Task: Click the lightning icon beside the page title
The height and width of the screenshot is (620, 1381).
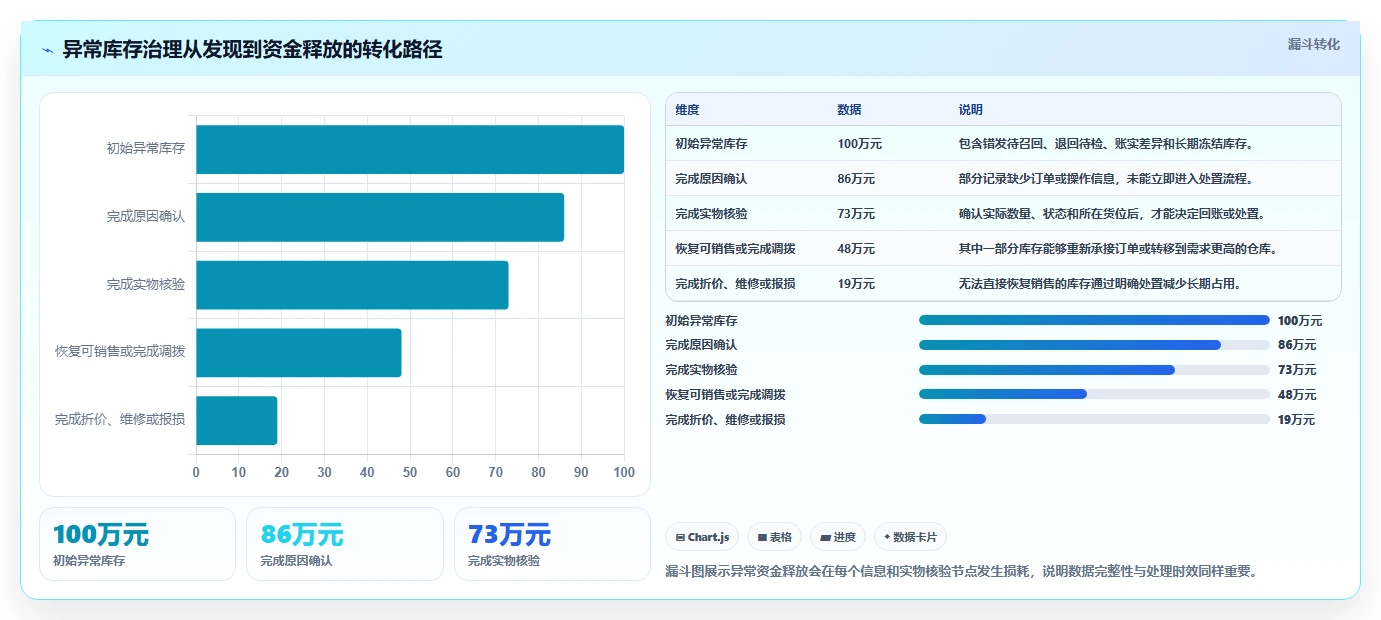Action: [48, 50]
